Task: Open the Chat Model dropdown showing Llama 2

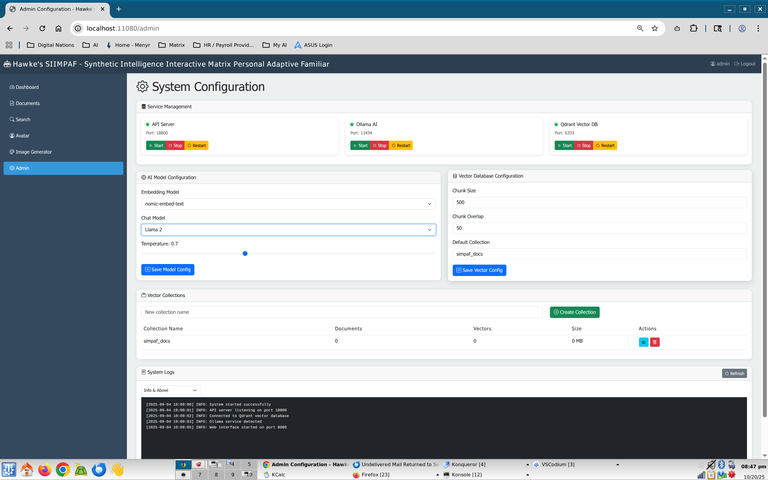Action: (288, 229)
